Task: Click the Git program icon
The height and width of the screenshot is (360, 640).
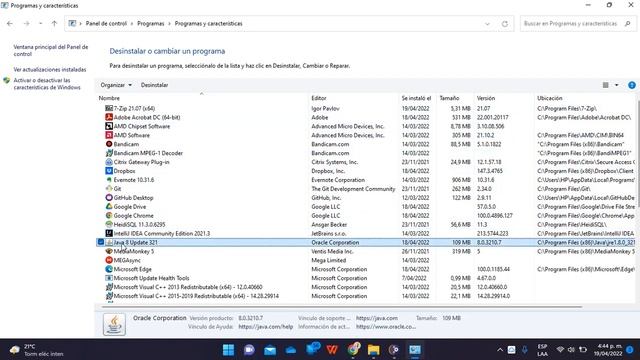Action: 109,189
